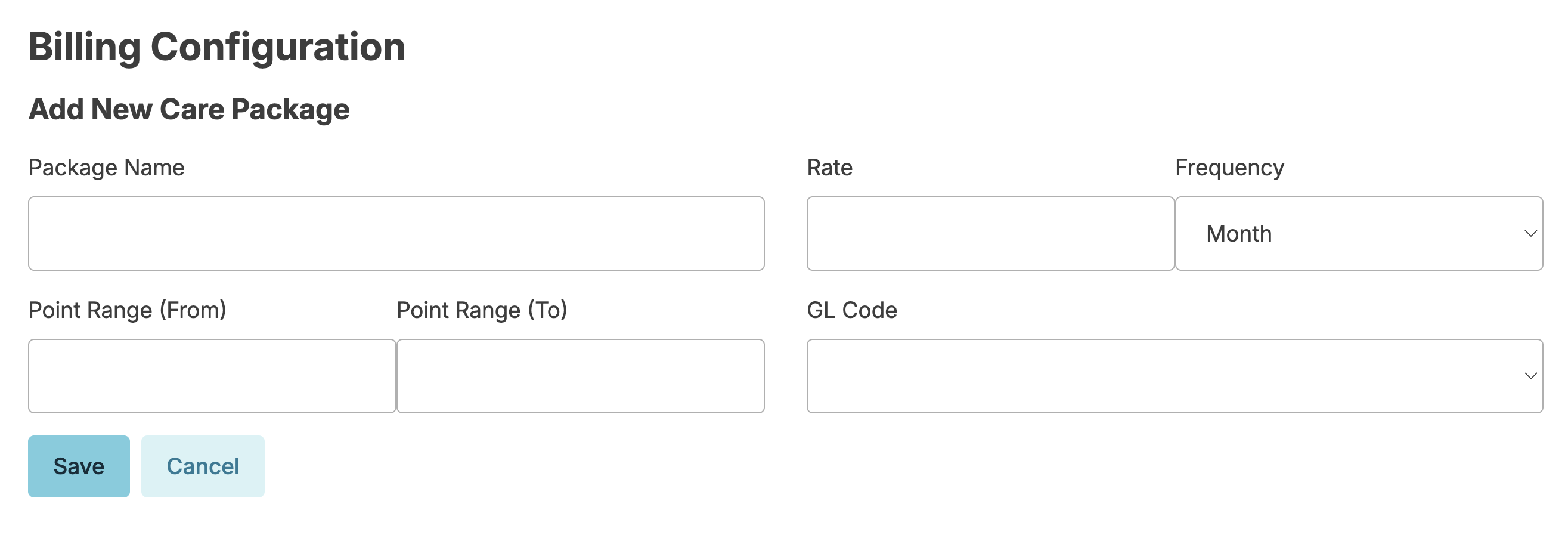Select the Point Range (To) field
Image resolution: width=1568 pixels, height=544 pixels.
coord(580,376)
